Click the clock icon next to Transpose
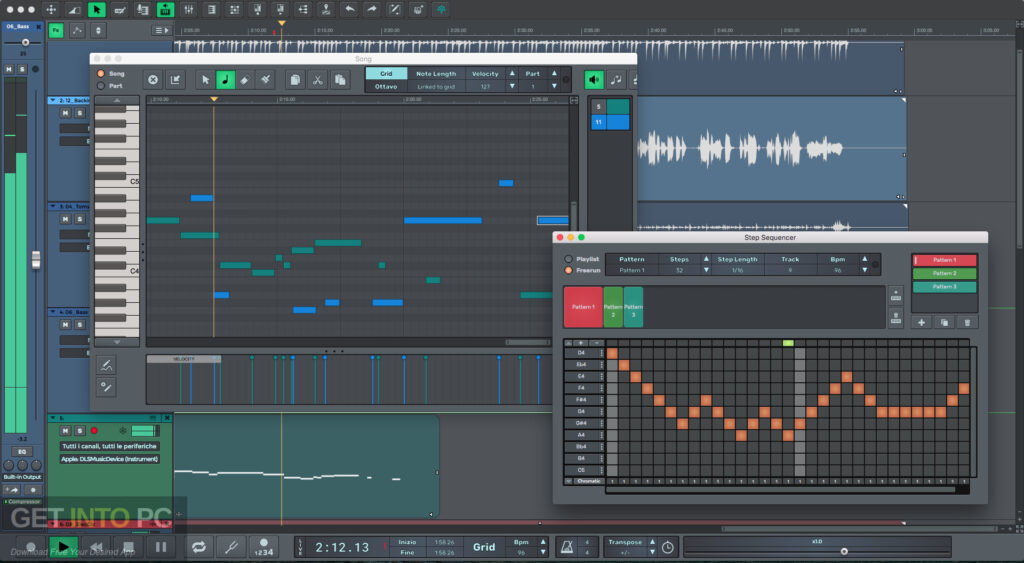The height and width of the screenshot is (563, 1024). tap(667, 547)
